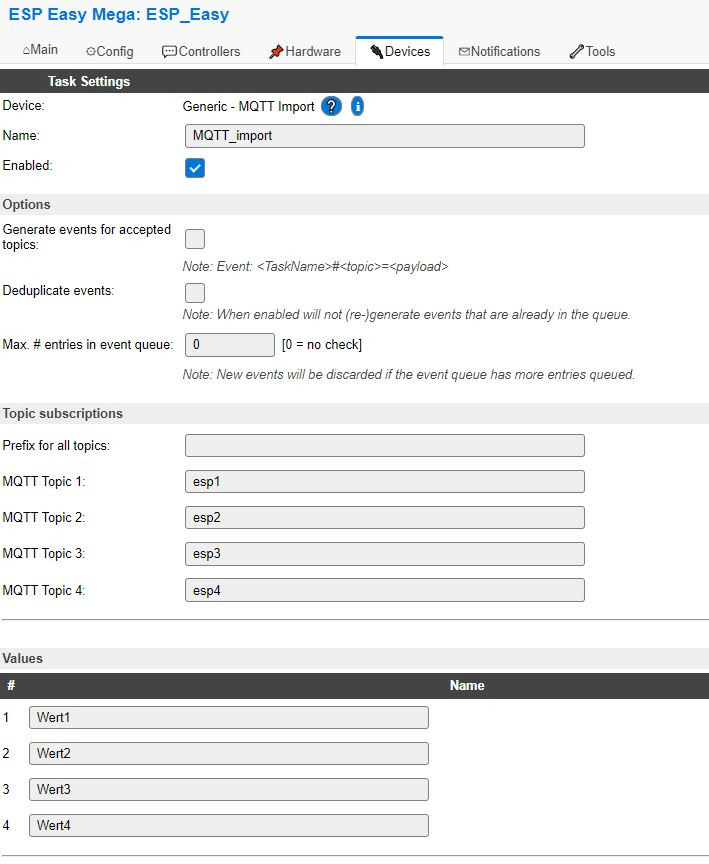This screenshot has width=709, height=864.
Task: Enable Generate events for accepted topics
Action: (194, 239)
